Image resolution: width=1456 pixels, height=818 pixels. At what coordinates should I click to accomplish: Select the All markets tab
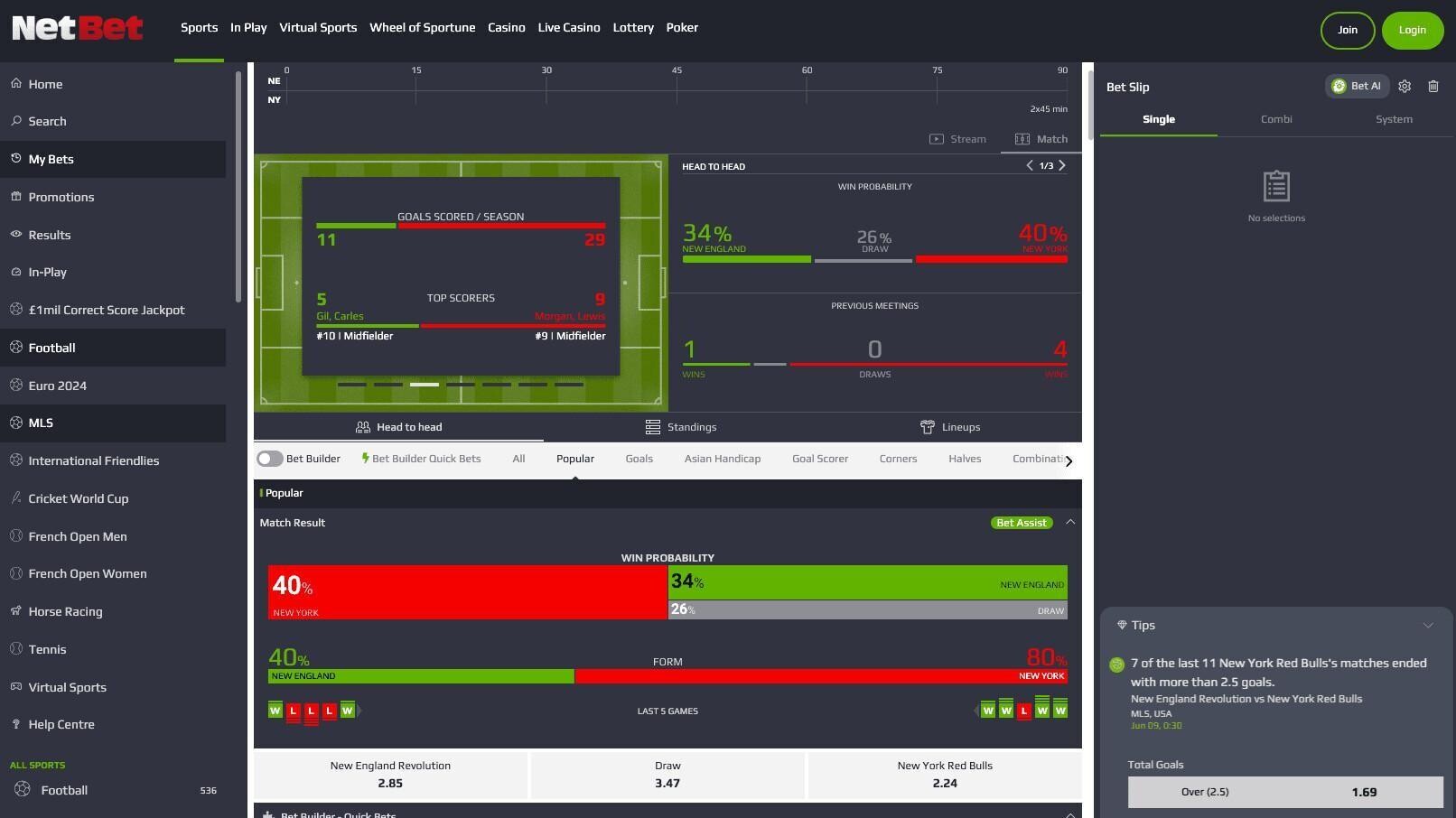tap(518, 459)
